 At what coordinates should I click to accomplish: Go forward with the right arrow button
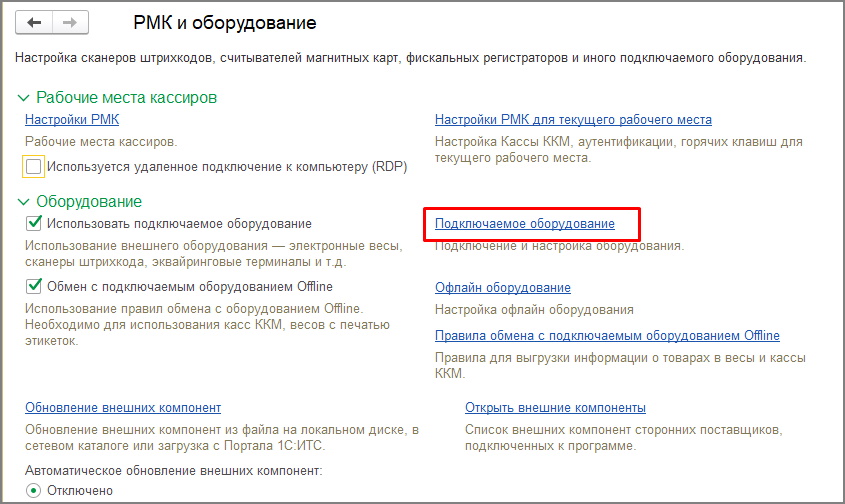point(70,23)
